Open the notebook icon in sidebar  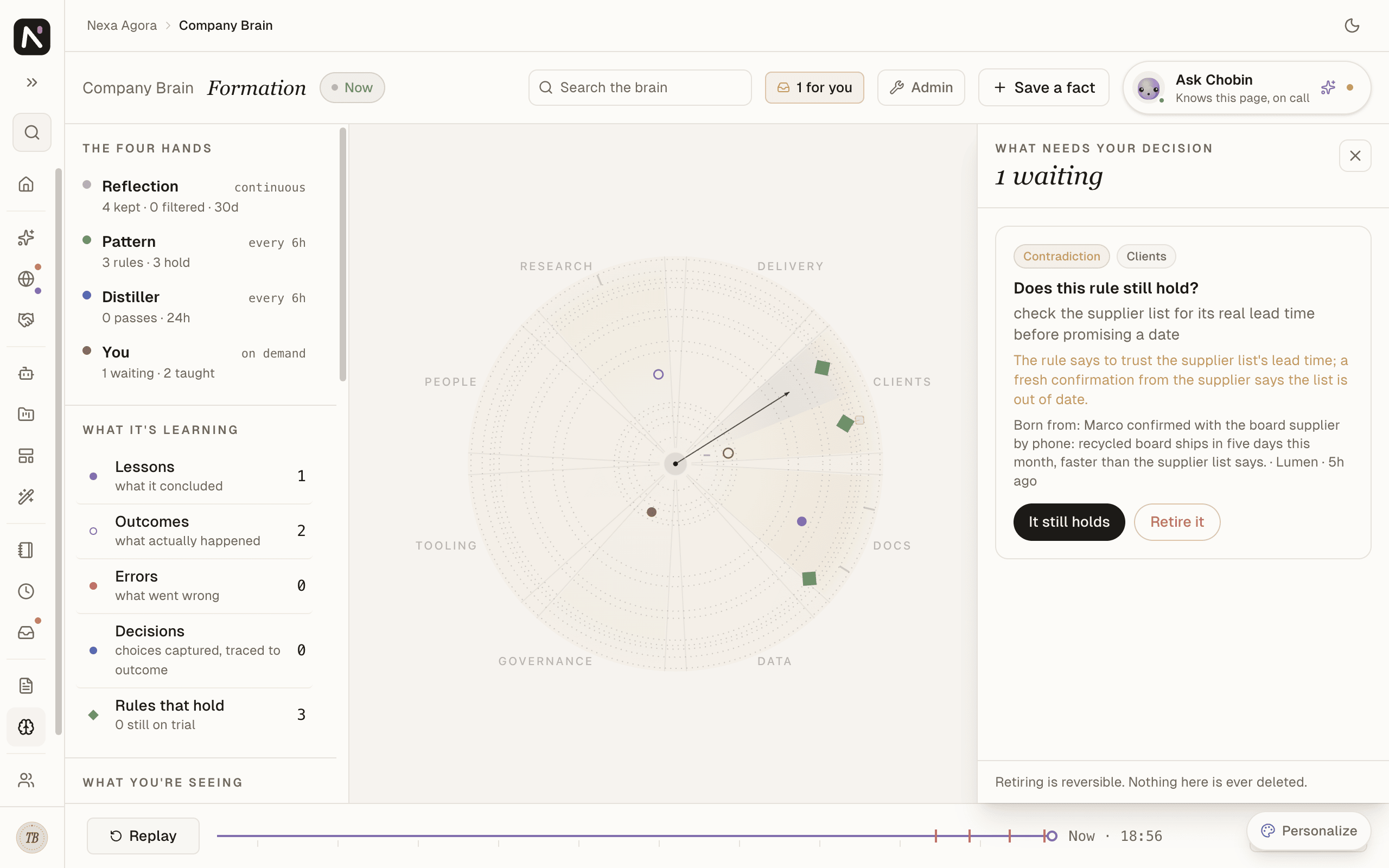26,550
